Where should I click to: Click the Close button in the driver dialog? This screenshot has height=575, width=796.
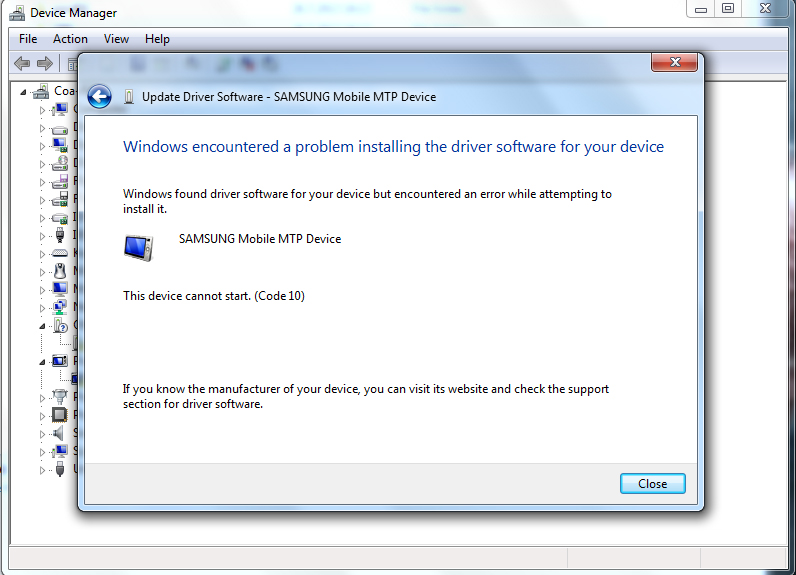click(652, 484)
